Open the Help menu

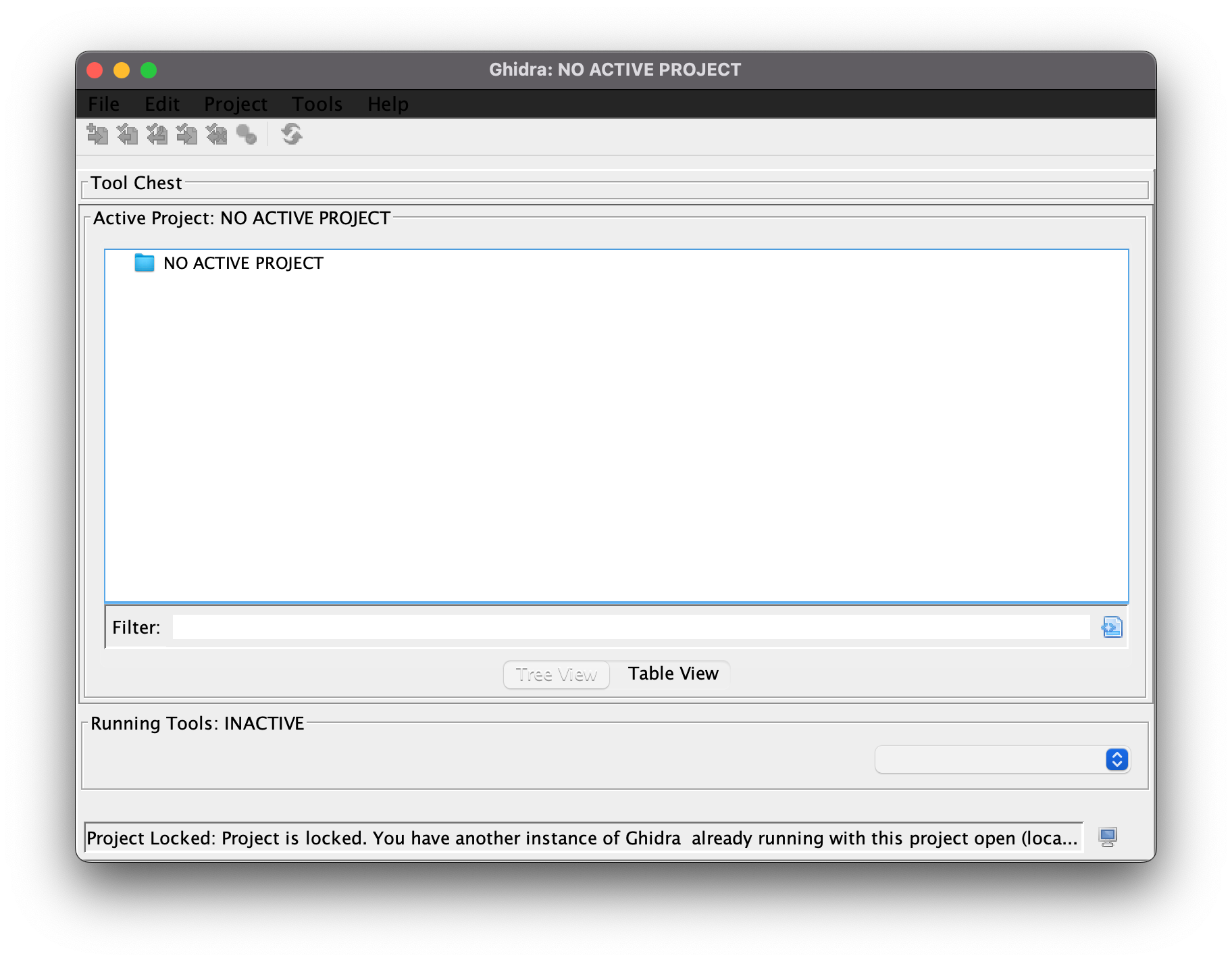click(388, 104)
